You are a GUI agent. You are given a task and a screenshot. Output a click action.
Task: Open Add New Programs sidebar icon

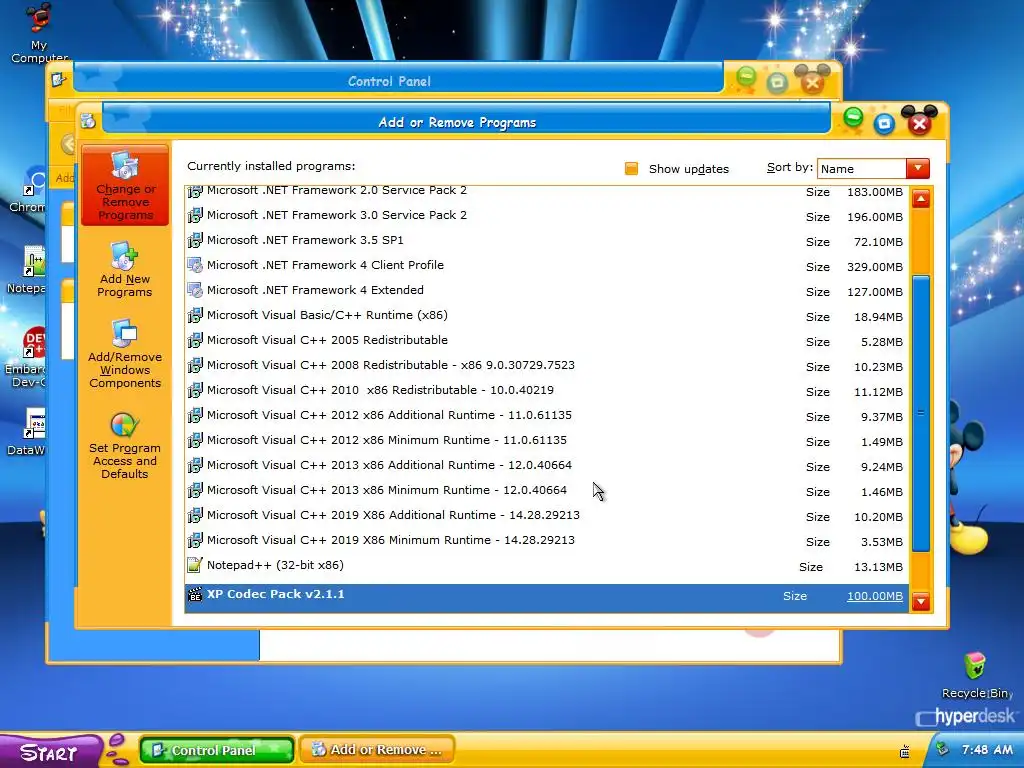coord(124,255)
